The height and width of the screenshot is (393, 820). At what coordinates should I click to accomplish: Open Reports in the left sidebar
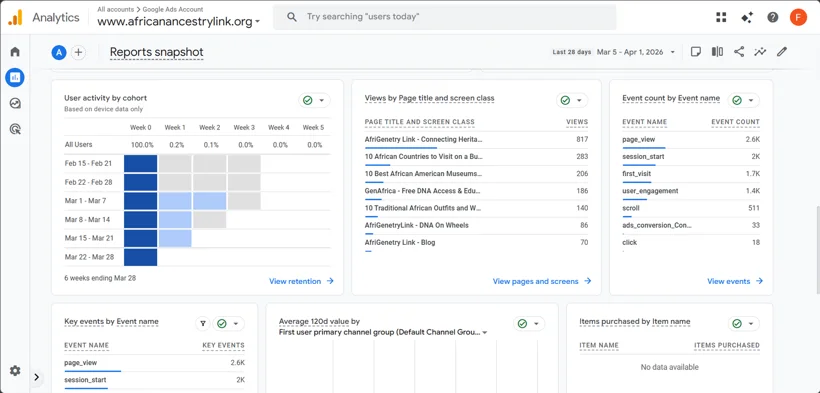click(x=15, y=77)
